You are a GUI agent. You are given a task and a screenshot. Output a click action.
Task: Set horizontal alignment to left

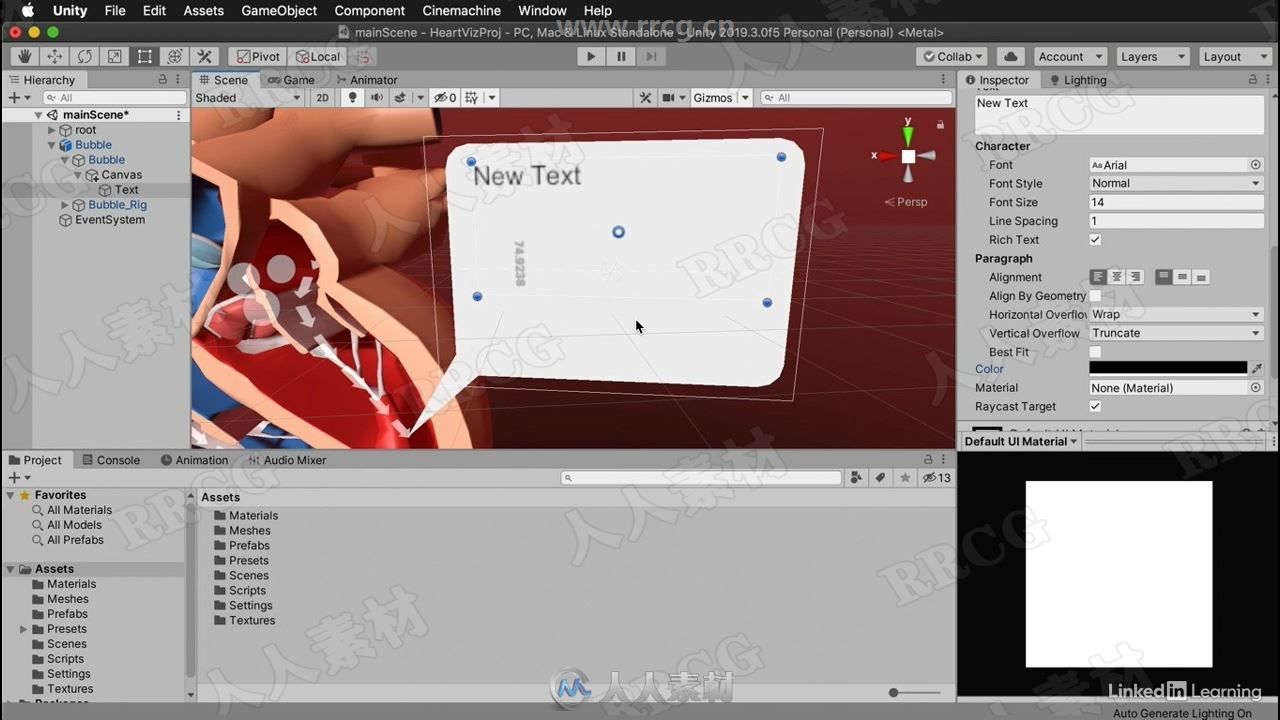[x=1098, y=277]
